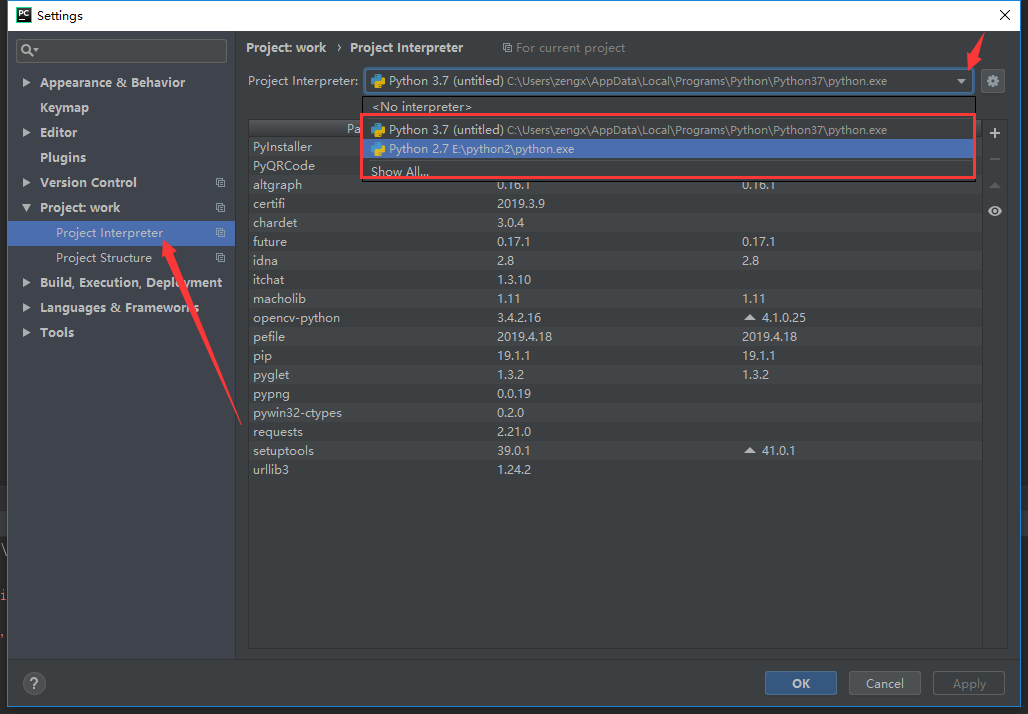Click the Apply button

969,683
